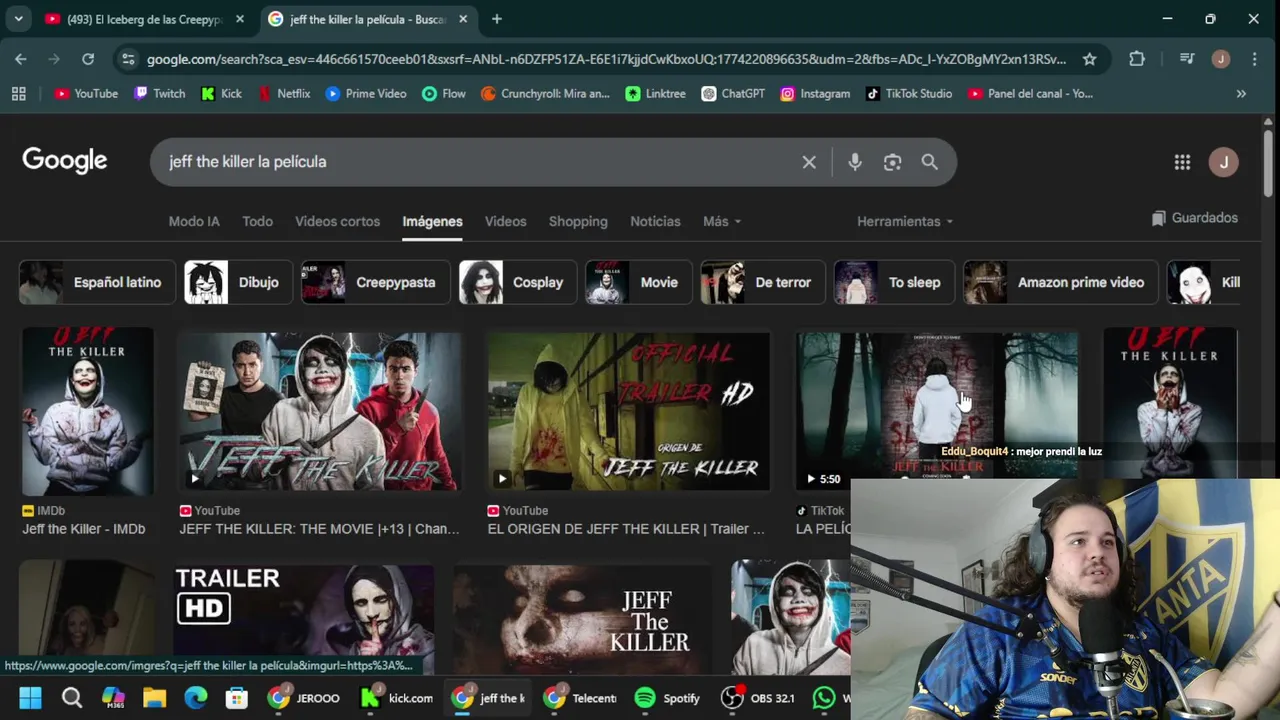
Task: Show hidden bookmarks with chevron
Action: (x=1241, y=93)
